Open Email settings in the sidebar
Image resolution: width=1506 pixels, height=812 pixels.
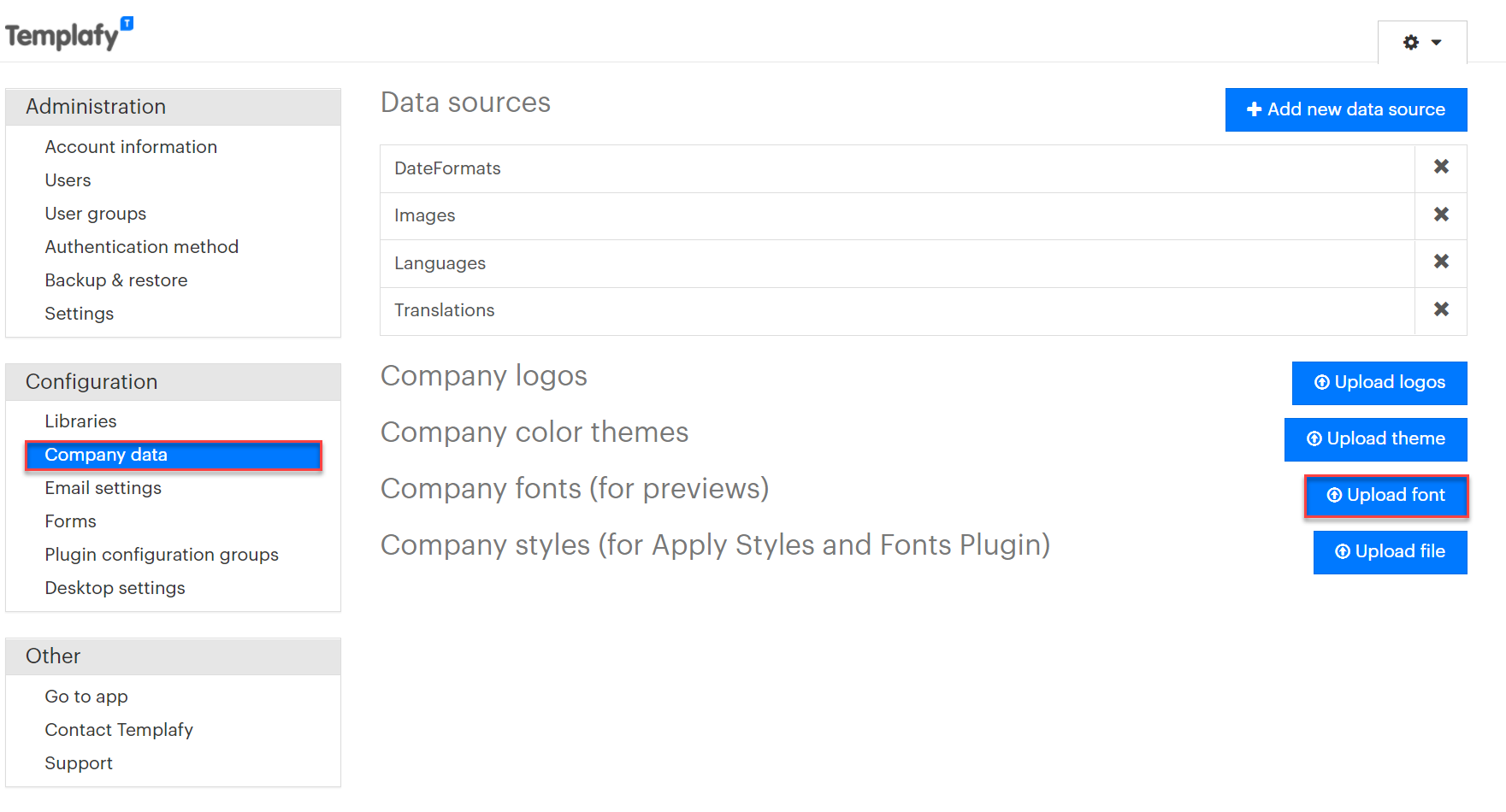click(103, 488)
